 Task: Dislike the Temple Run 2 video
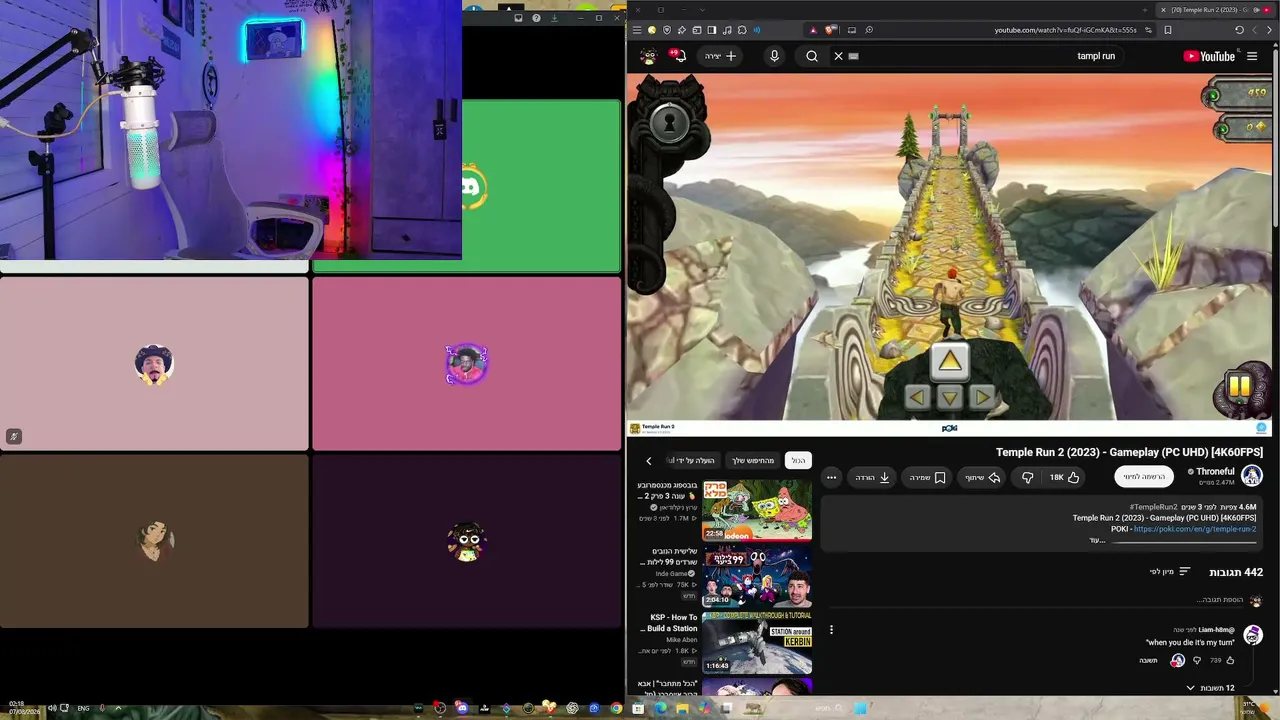coord(1027,478)
